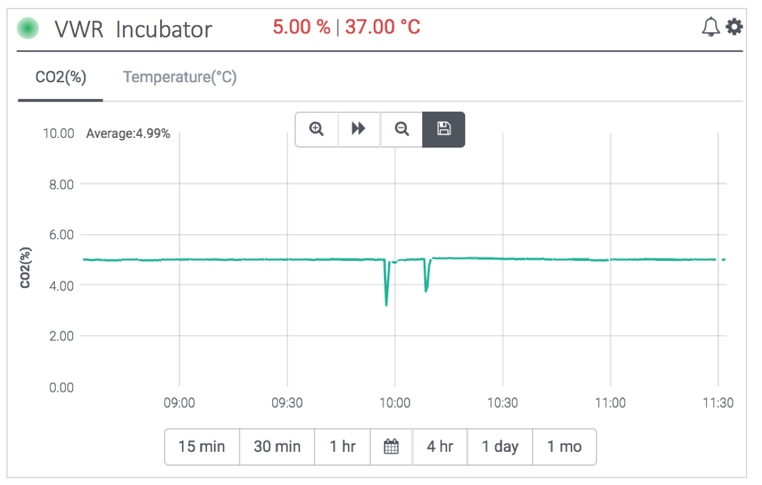Click the VWR Incubator title
This screenshot has width=762, height=485.
point(133,30)
